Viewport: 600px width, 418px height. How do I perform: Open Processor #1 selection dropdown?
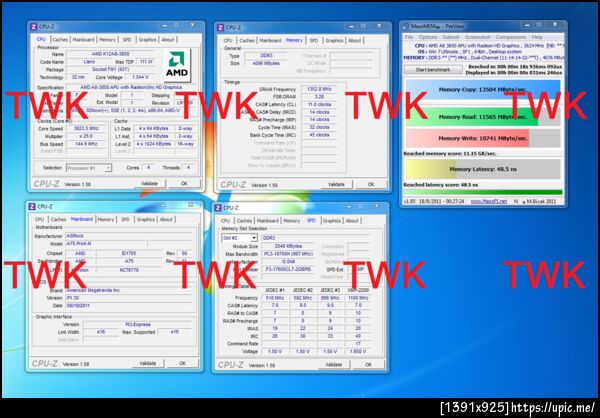coord(89,168)
